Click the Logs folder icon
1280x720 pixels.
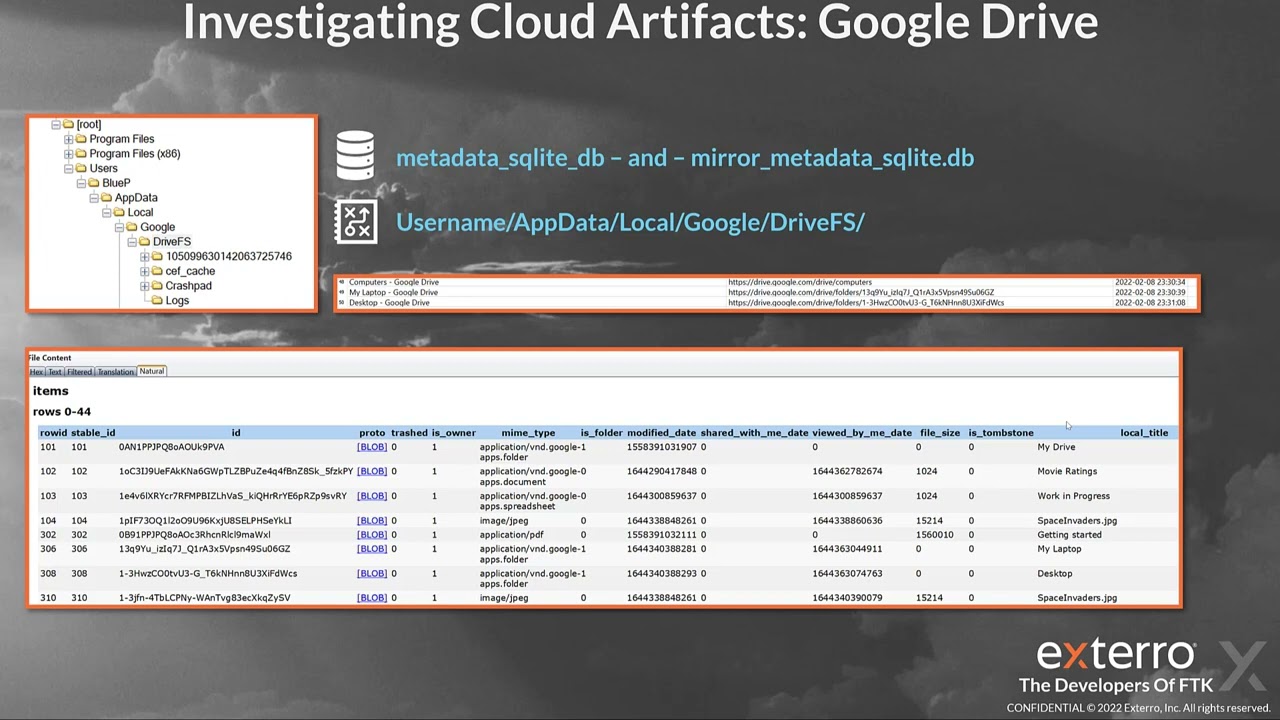pyautogui.click(x=157, y=301)
